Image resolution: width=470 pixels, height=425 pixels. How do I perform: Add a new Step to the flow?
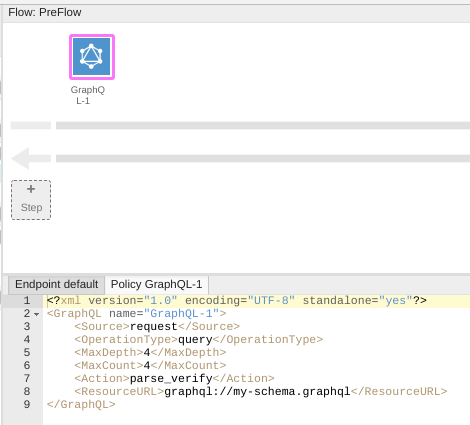coord(31,200)
